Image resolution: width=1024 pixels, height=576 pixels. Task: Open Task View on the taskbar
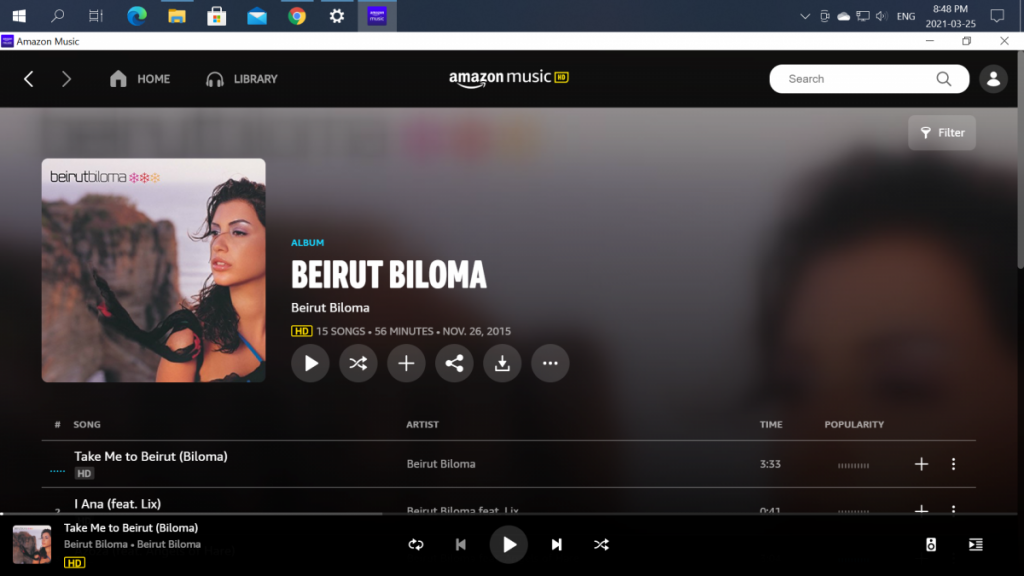click(96, 16)
